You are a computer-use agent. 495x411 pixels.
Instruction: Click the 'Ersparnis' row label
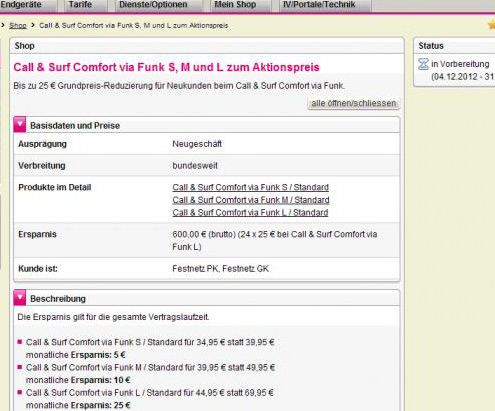[x=37, y=234]
